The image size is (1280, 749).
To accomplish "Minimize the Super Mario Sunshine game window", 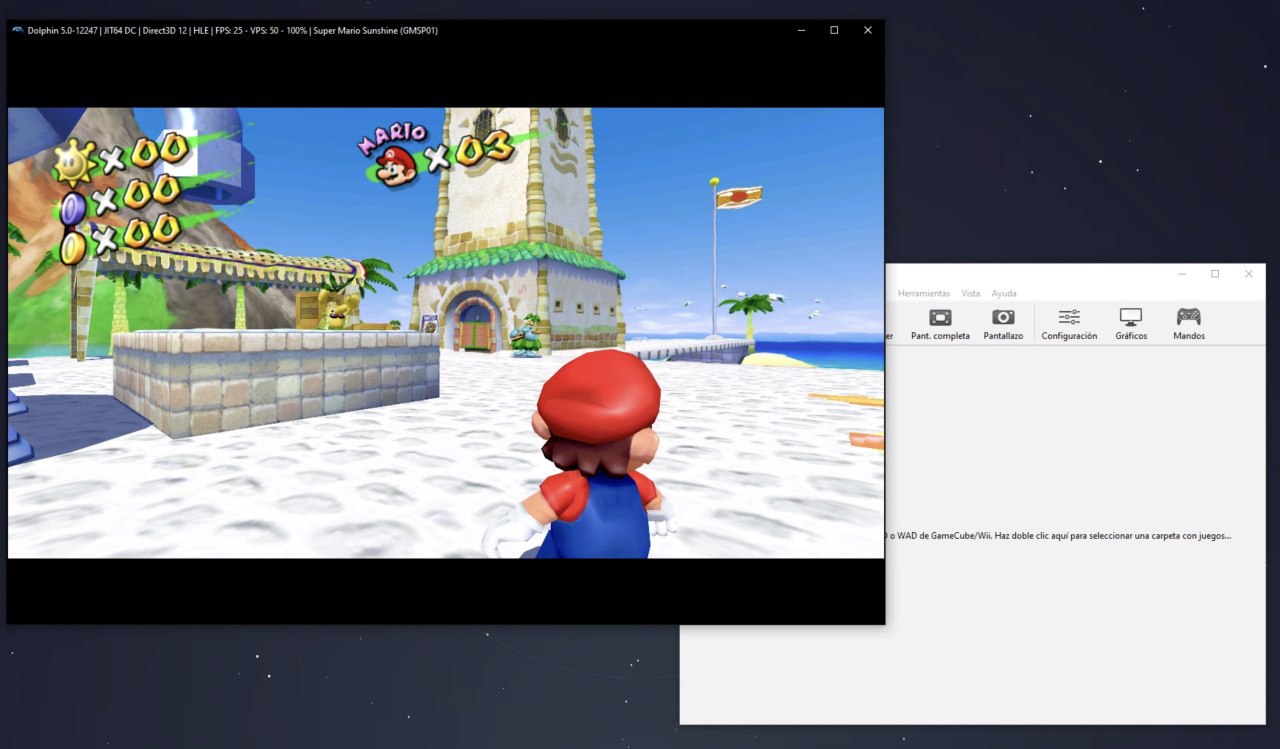I will coord(801,30).
